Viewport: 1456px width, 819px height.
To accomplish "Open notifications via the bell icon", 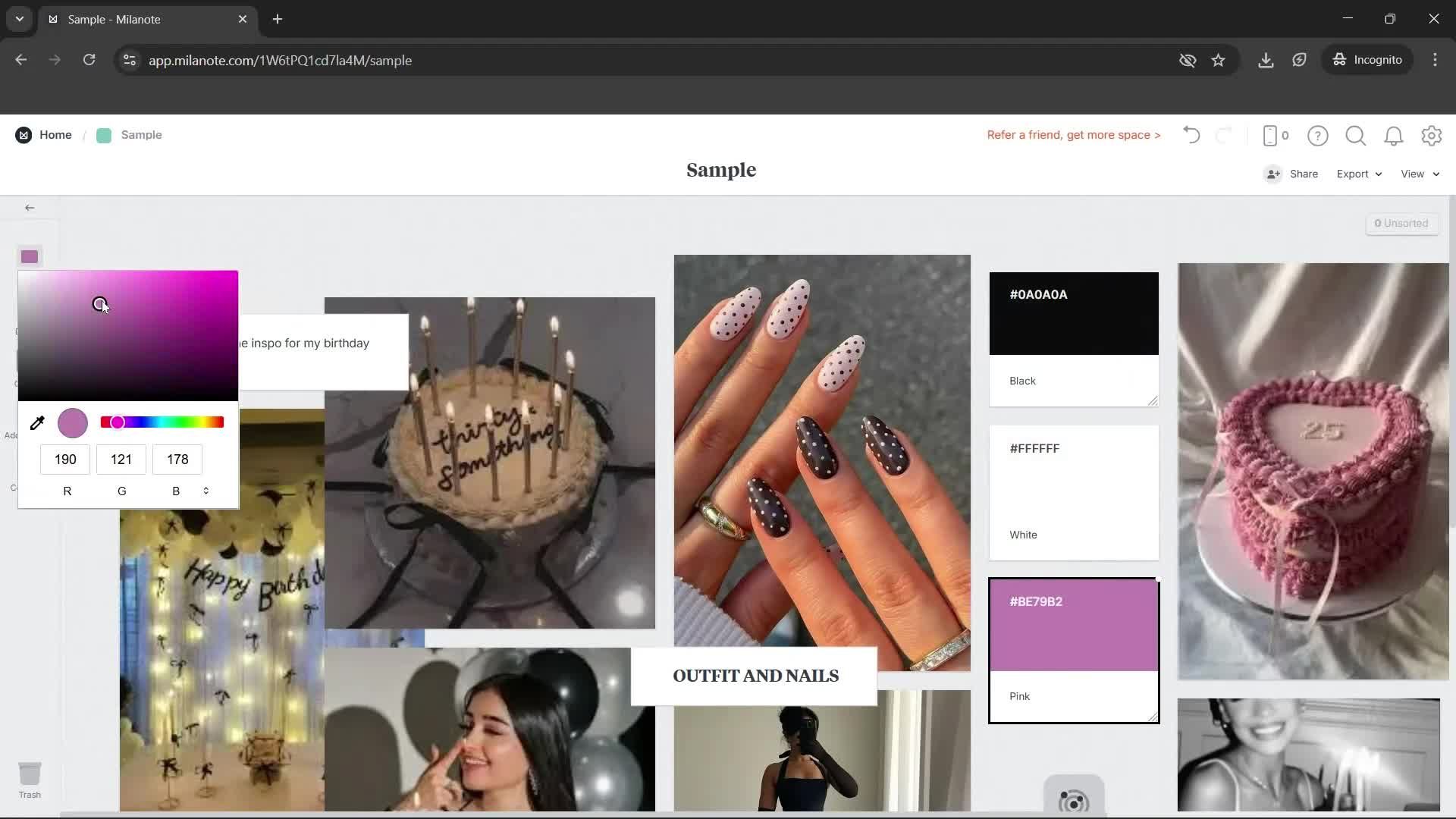I will tap(1394, 135).
